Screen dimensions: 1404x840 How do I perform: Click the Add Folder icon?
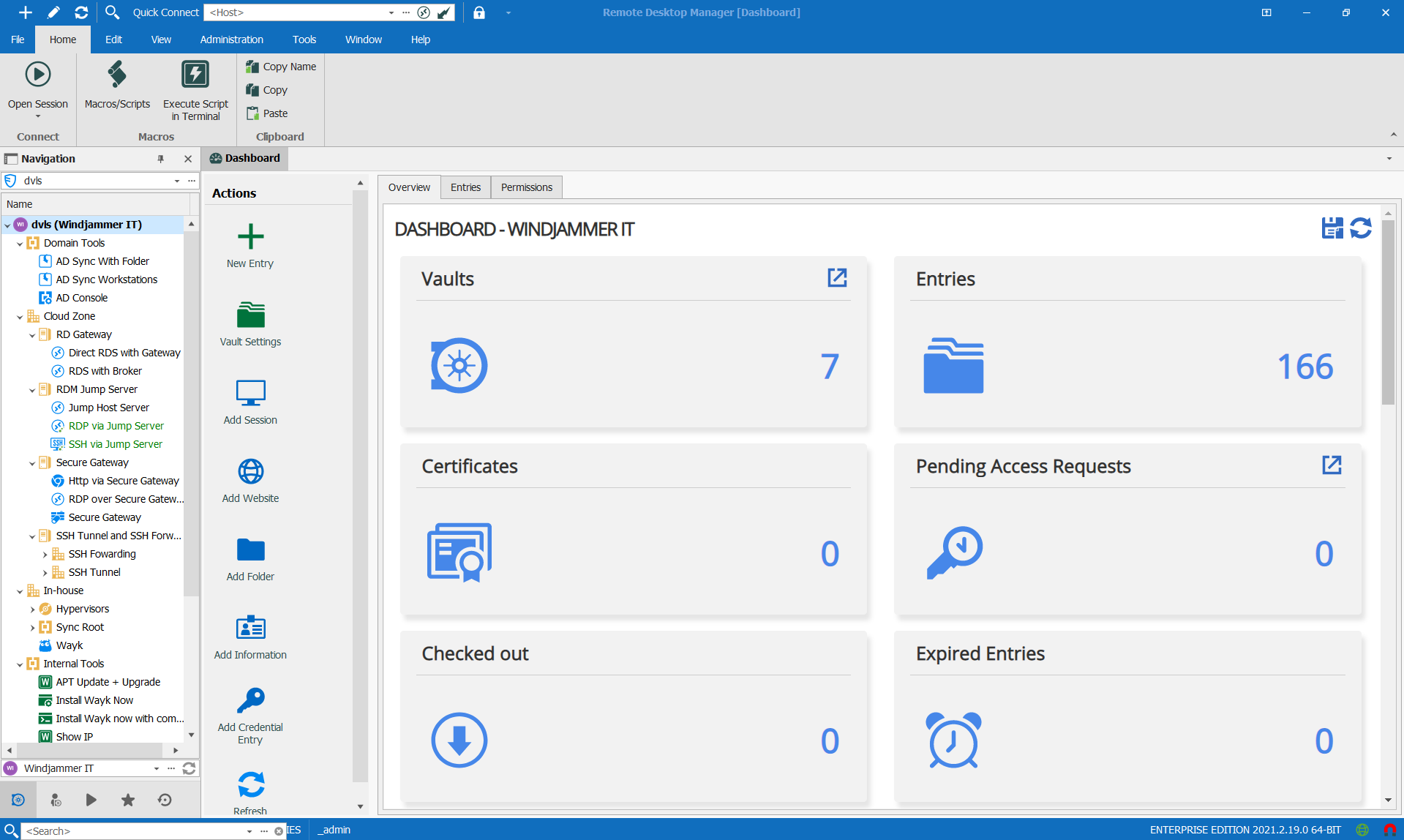point(250,550)
